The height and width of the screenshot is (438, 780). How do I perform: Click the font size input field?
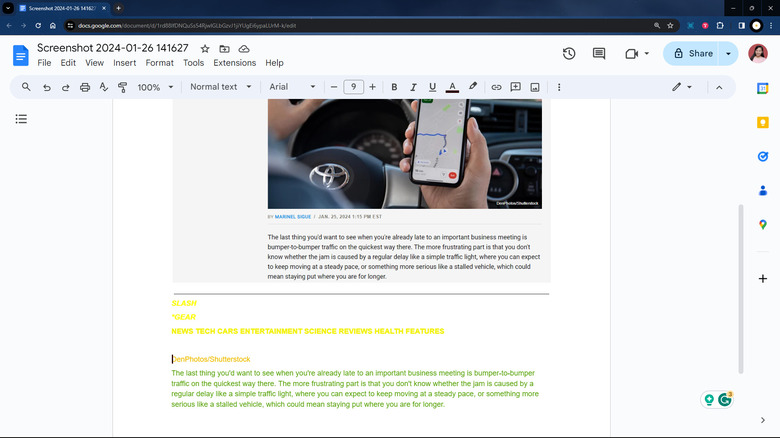[353, 87]
